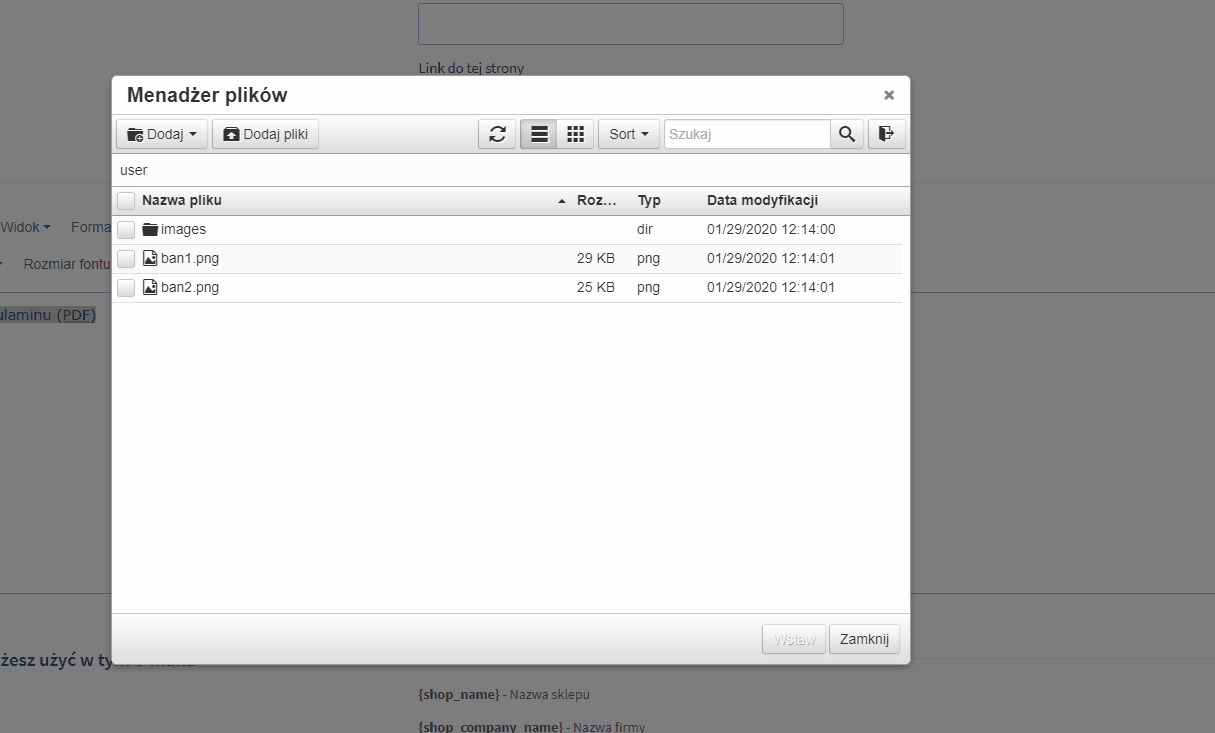Open the Dodaj dropdown menu

coord(162,134)
